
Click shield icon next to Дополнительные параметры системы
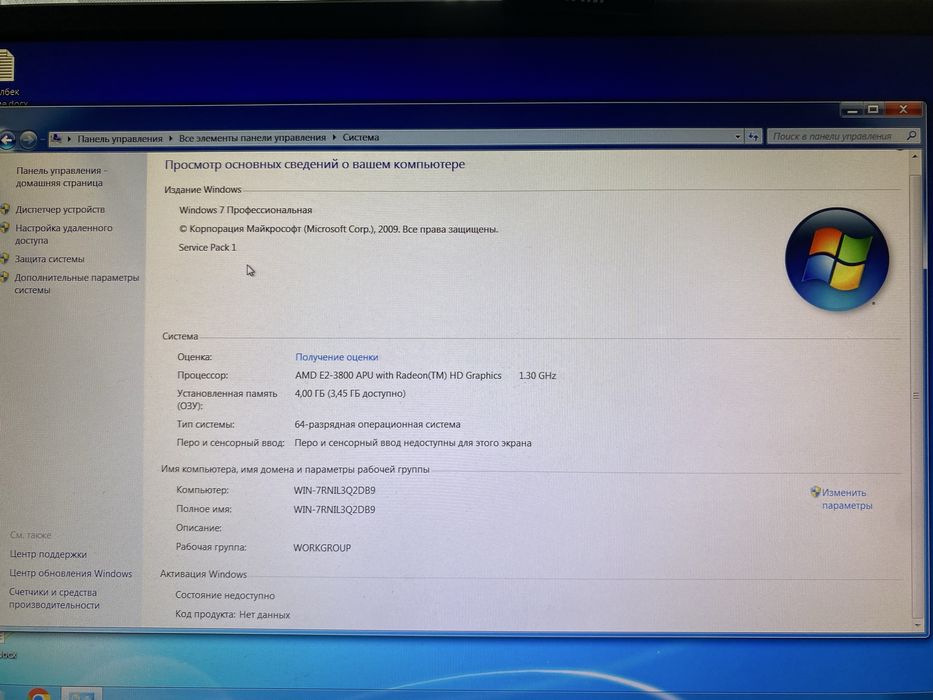coord(5,277)
